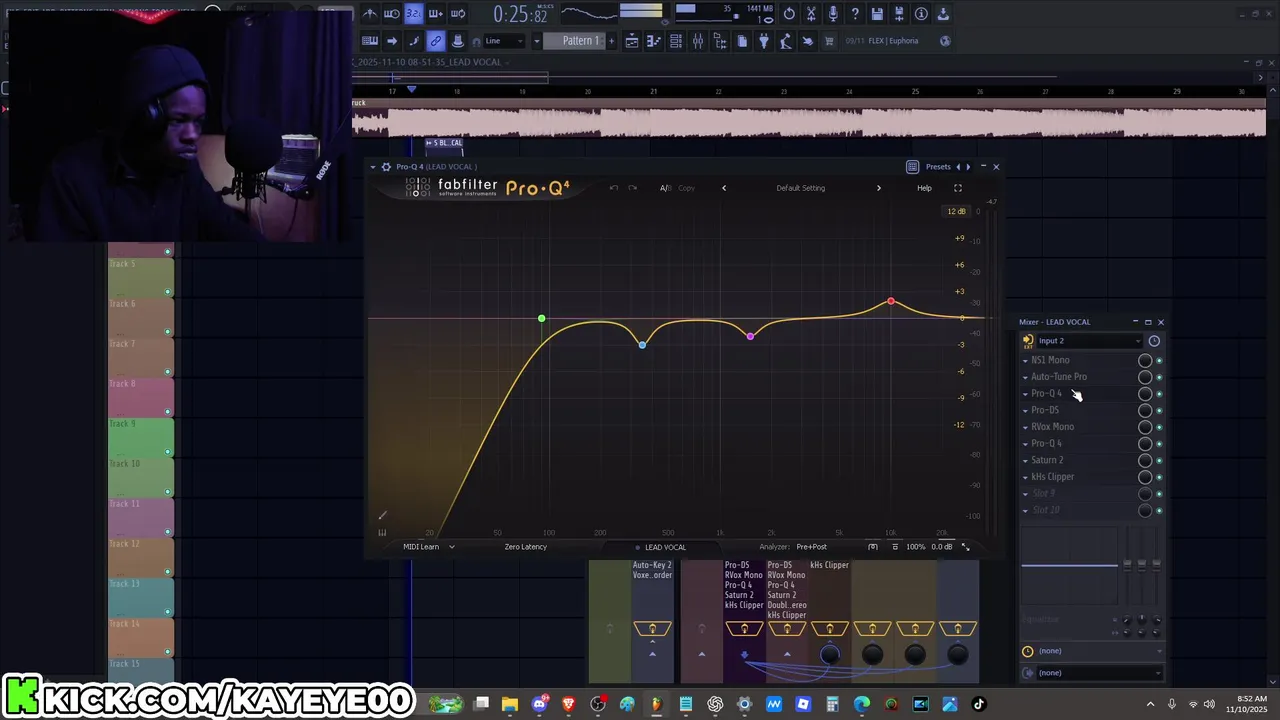Click the A/B compare button
Image resolution: width=1280 pixels, height=720 pixels.
coord(665,188)
